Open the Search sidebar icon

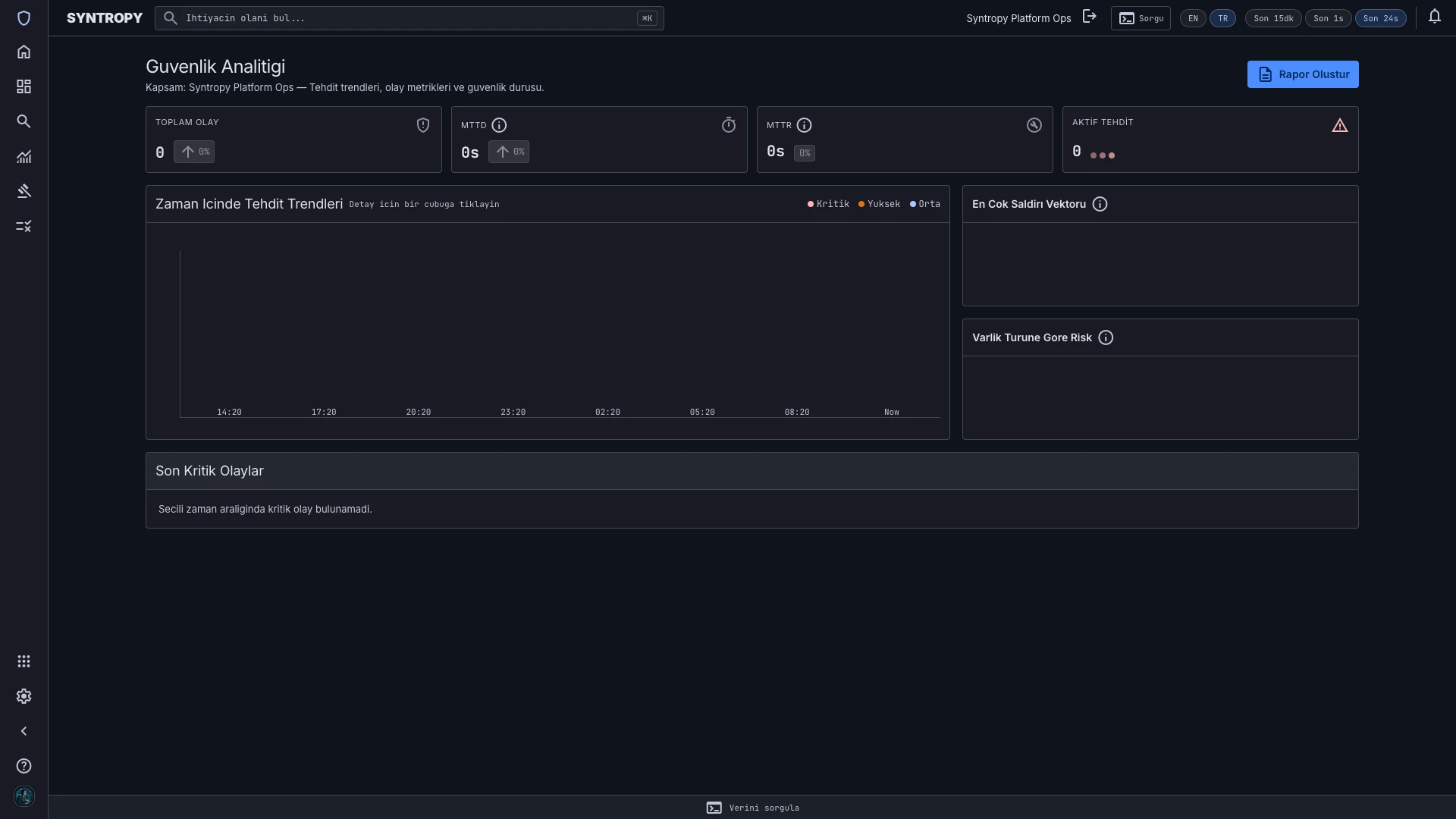24,121
